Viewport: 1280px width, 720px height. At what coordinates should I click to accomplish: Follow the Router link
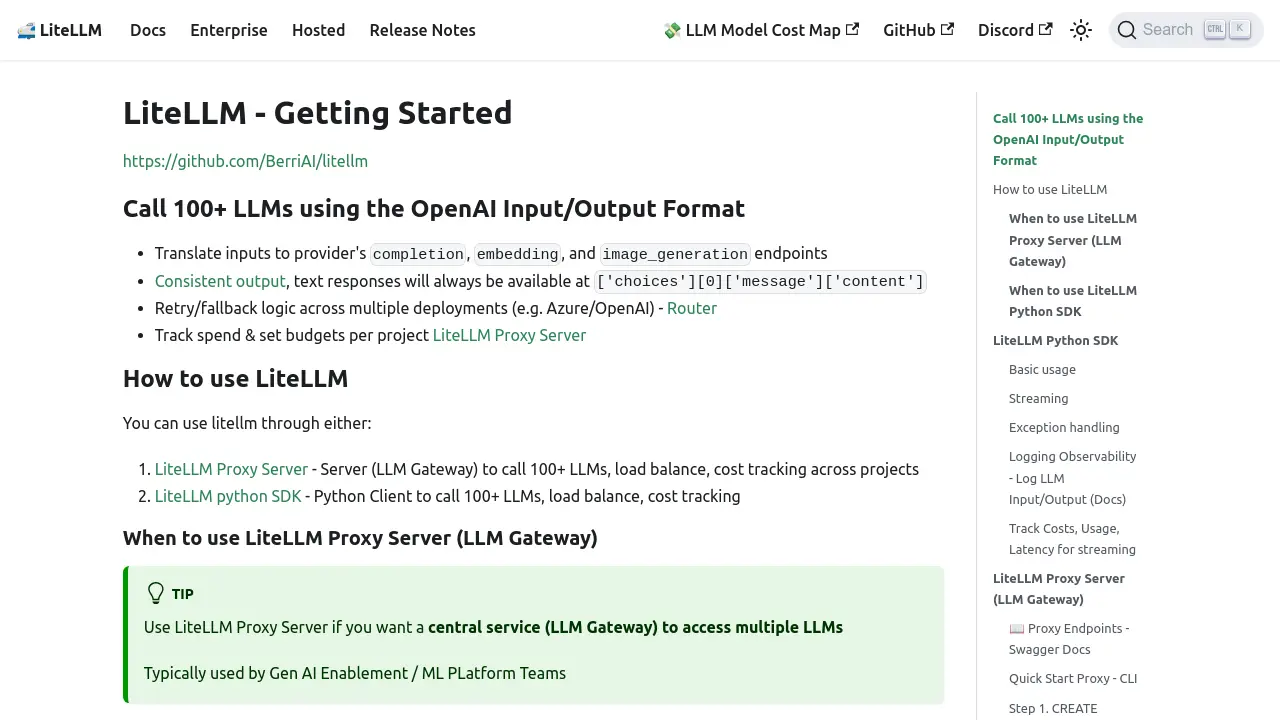(x=692, y=308)
